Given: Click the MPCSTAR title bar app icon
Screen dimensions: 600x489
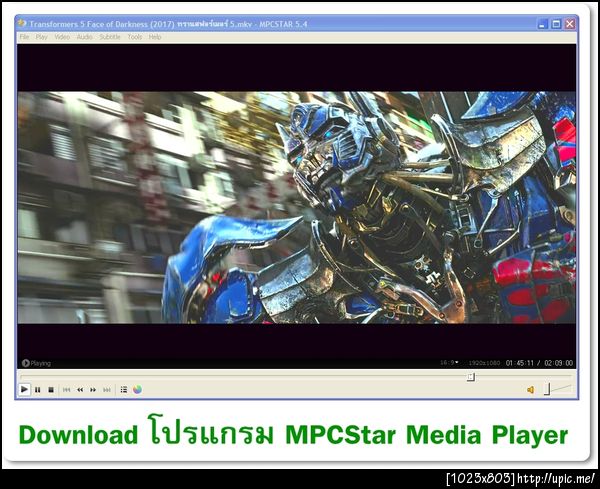Looking at the screenshot, I should coord(22,23).
